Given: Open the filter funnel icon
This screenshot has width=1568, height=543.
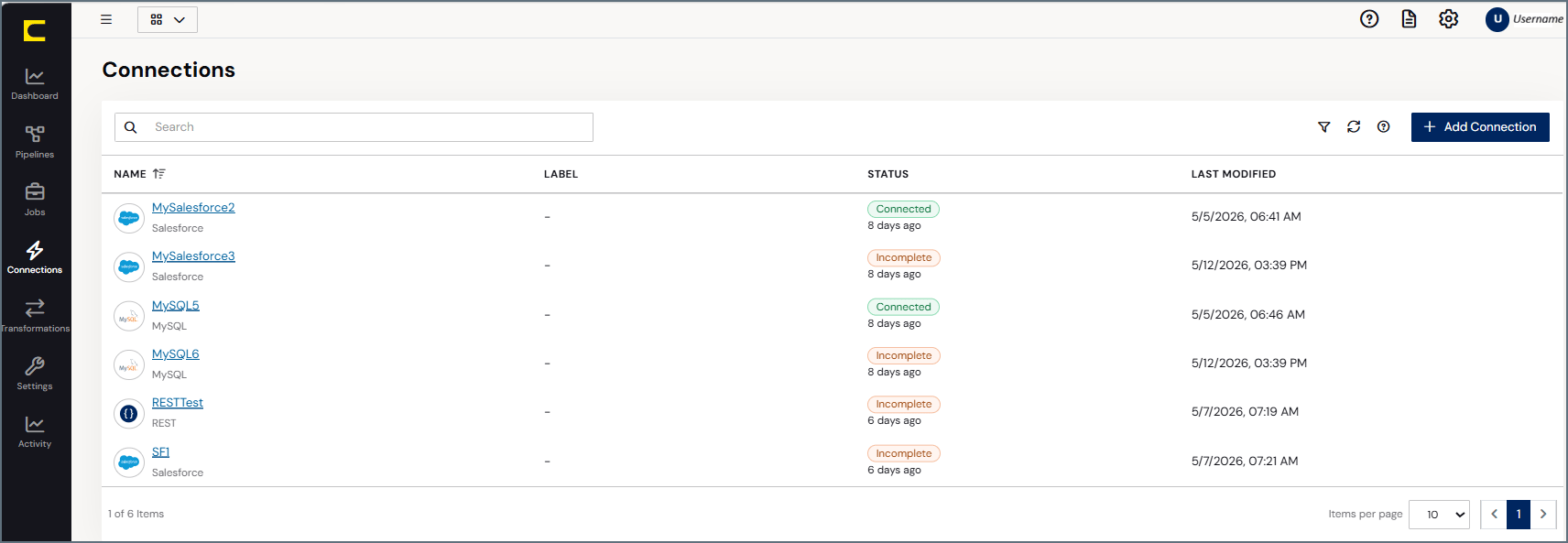Looking at the screenshot, I should [1323, 127].
